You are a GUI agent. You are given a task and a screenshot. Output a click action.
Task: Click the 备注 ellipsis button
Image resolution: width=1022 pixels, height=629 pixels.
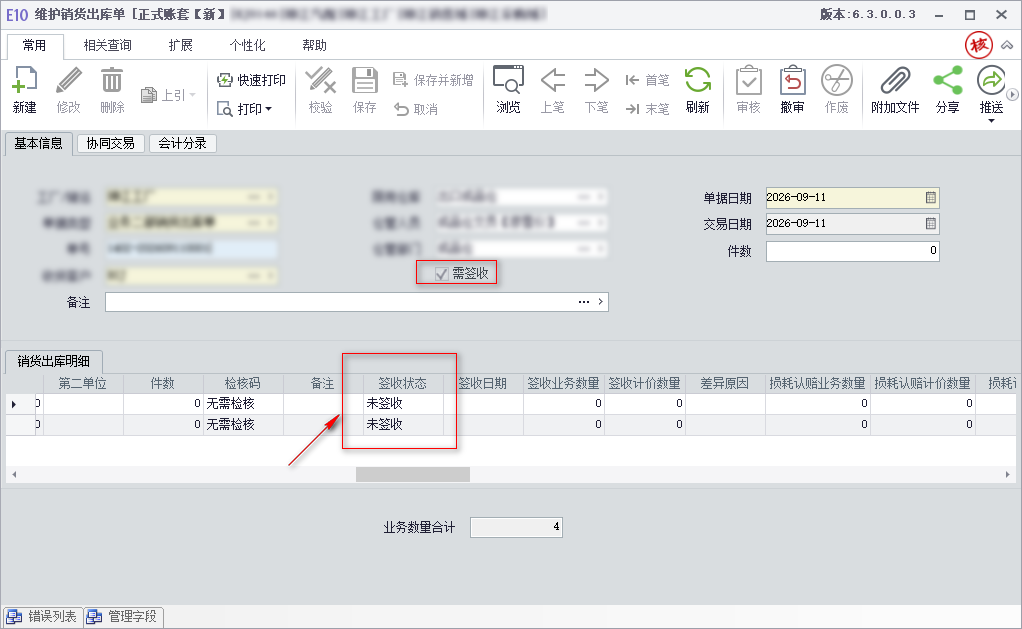[x=584, y=302]
